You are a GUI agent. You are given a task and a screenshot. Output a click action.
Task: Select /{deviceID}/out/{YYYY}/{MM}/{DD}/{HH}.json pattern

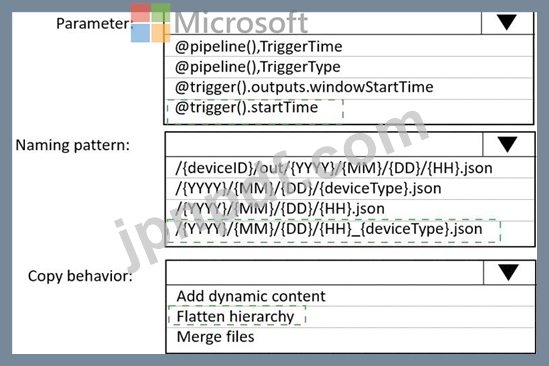(x=350, y=168)
